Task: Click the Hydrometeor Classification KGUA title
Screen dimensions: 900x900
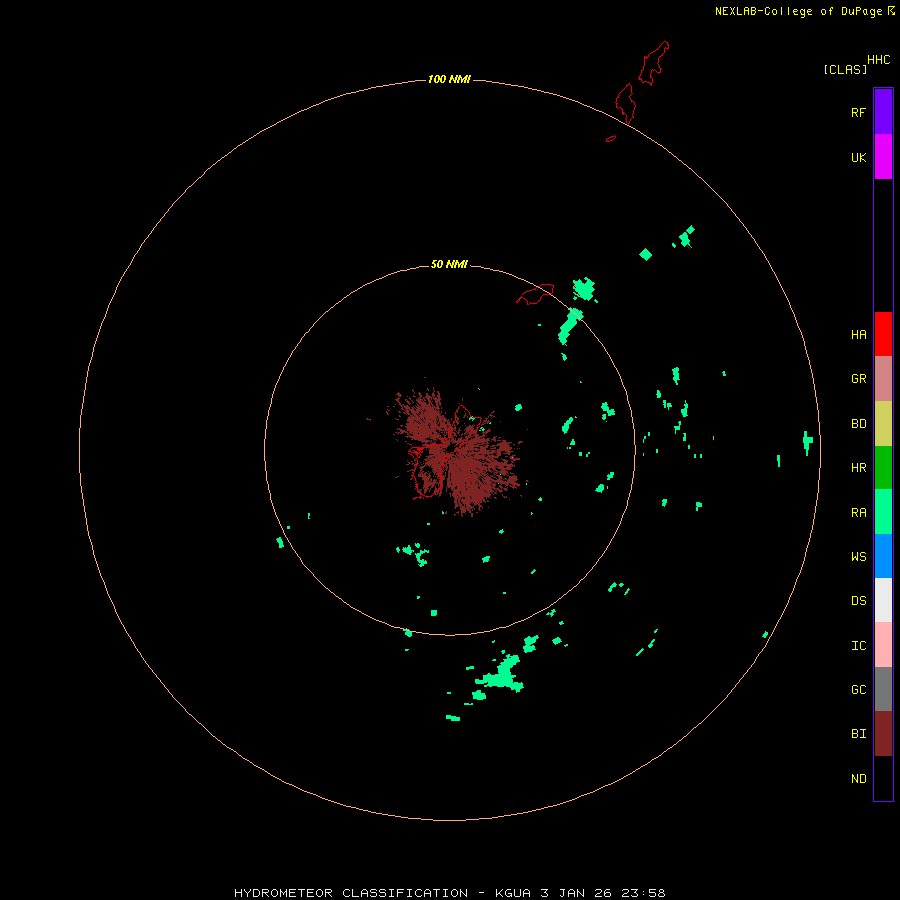Action: pos(449,893)
